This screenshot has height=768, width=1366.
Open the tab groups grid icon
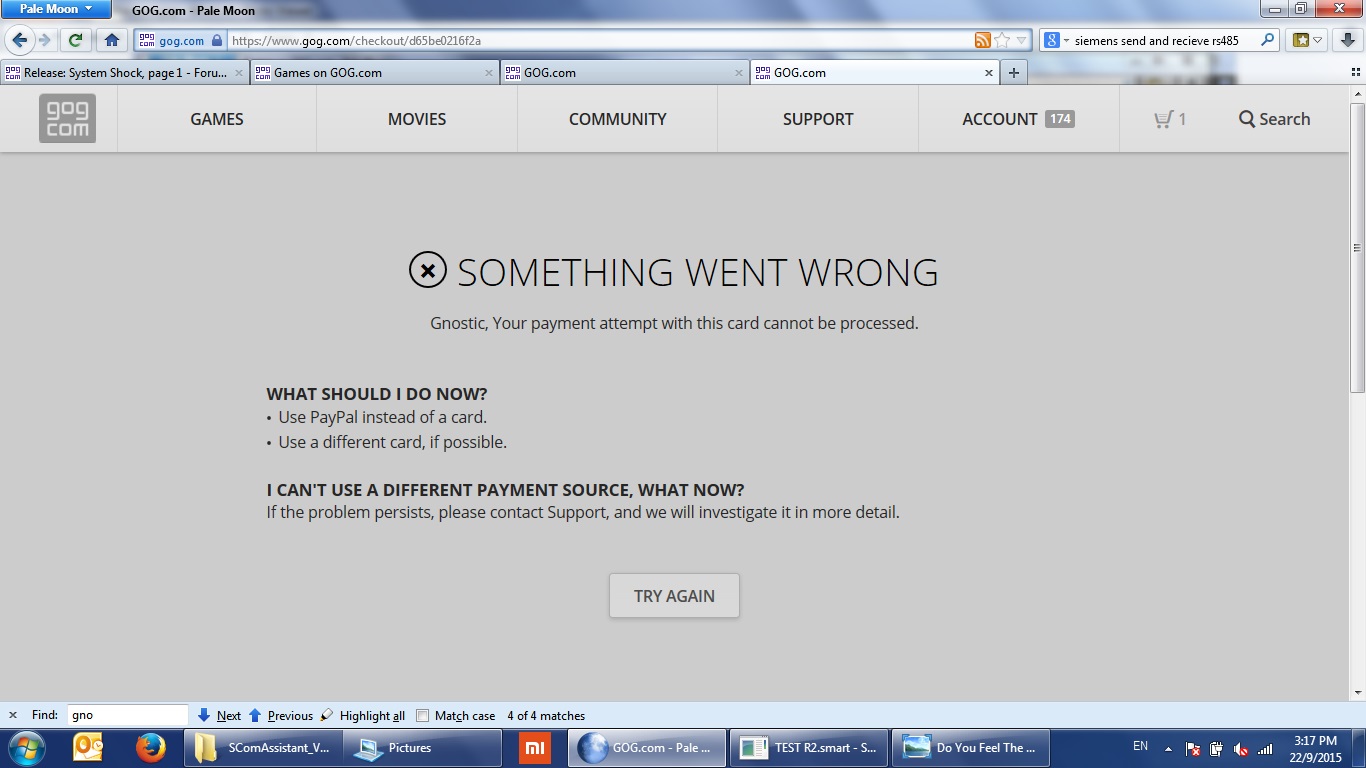tap(1356, 73)
